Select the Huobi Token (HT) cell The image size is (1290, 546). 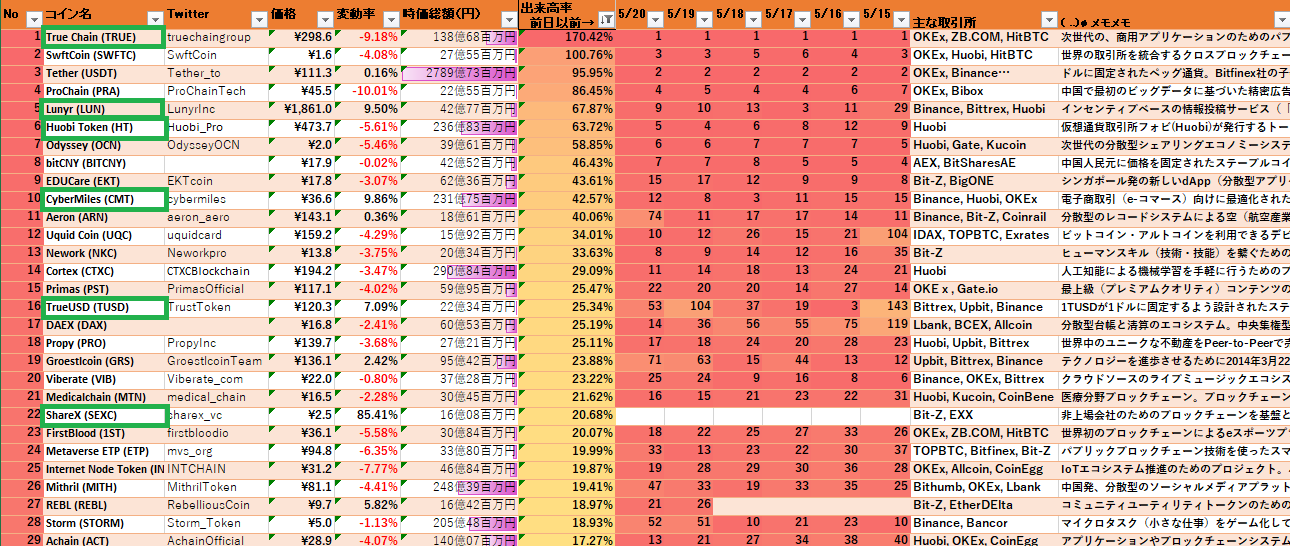point(102,127)
